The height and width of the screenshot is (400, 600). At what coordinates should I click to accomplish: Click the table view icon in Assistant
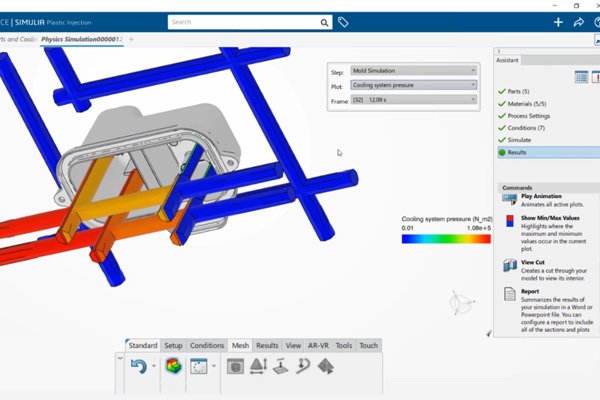point(581,77)
